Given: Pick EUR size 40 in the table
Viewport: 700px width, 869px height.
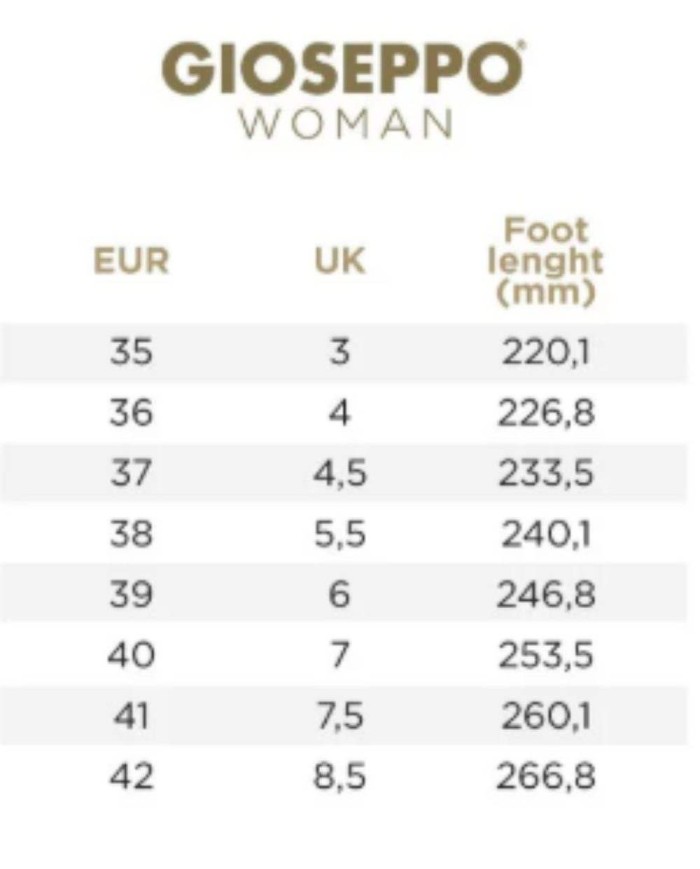Looking at the screenshot, I should pos(131,655).
